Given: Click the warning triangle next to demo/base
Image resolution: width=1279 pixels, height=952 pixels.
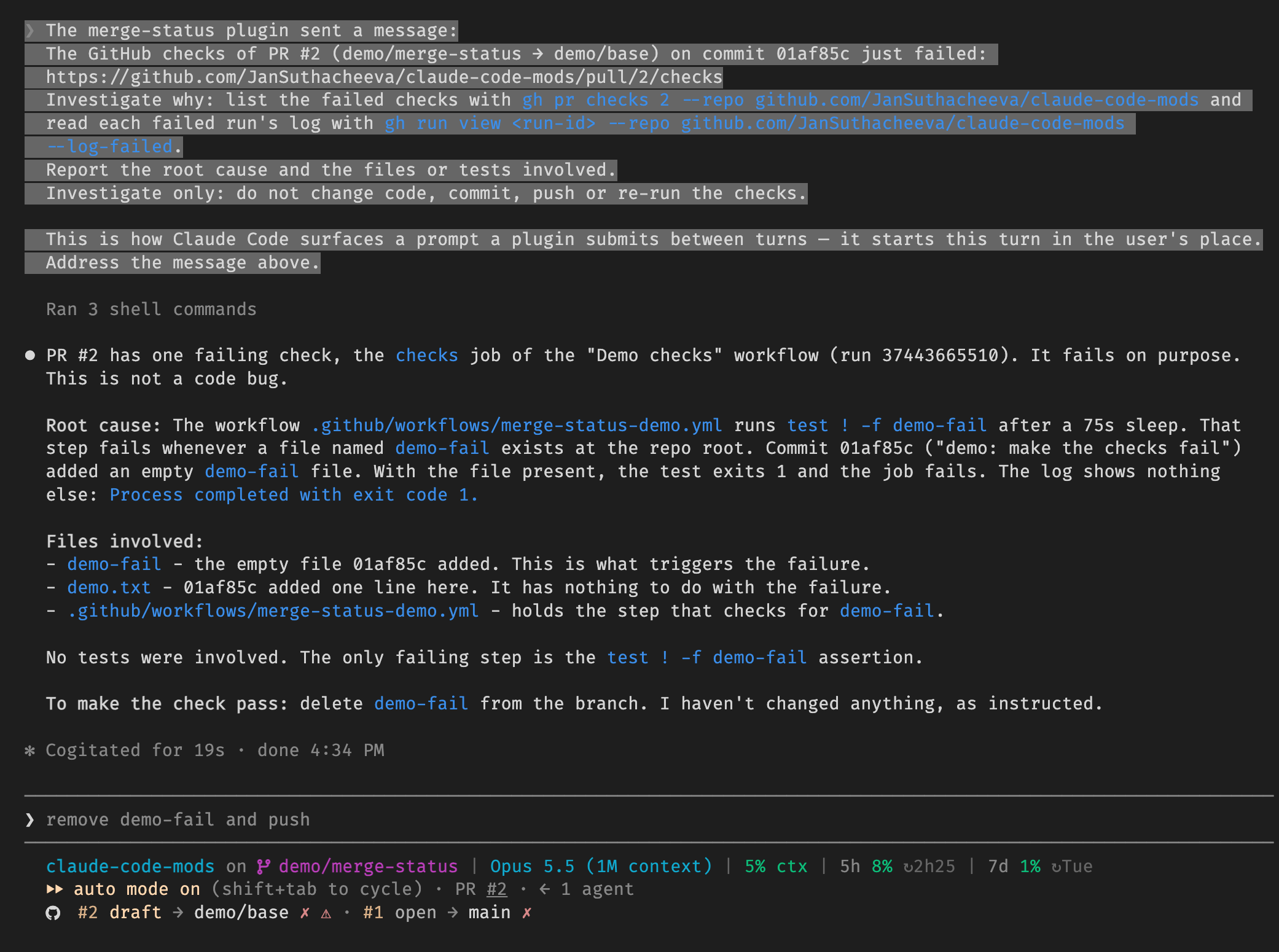Looking at the screenshot, I should tap(326, 913).
